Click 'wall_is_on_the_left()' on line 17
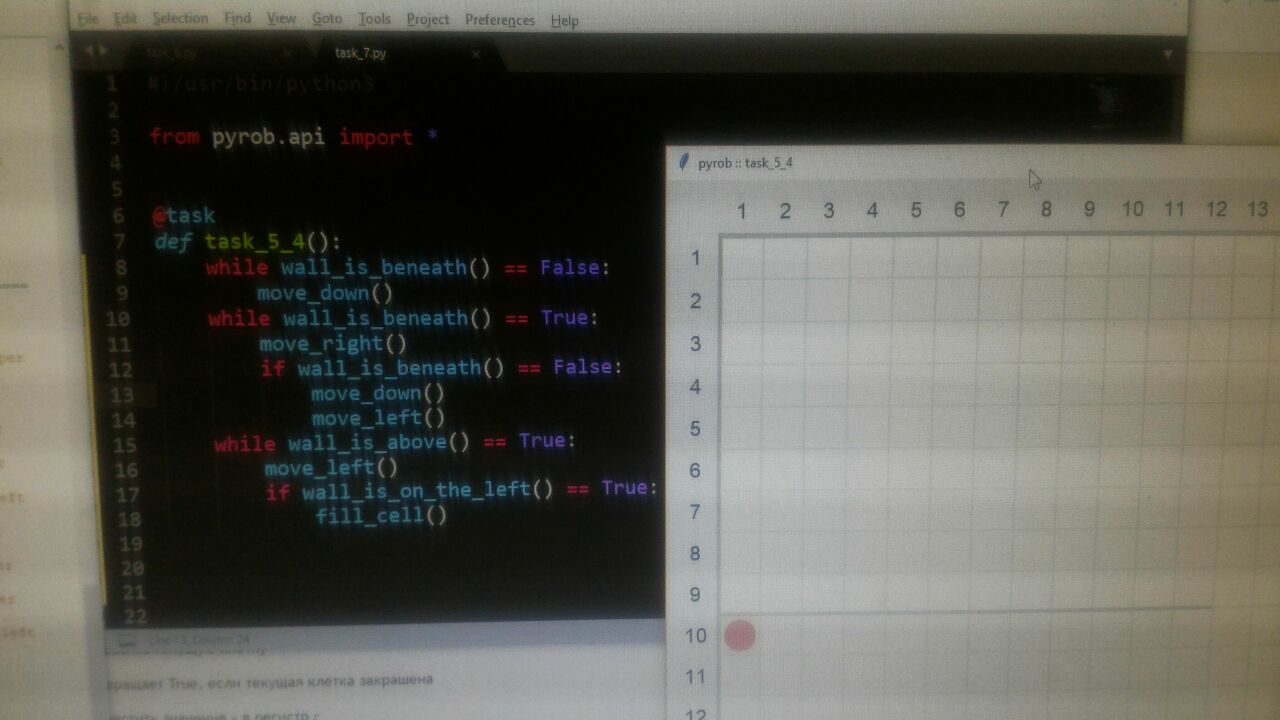This screenshot has height=720, width=1280. point(428,490)
